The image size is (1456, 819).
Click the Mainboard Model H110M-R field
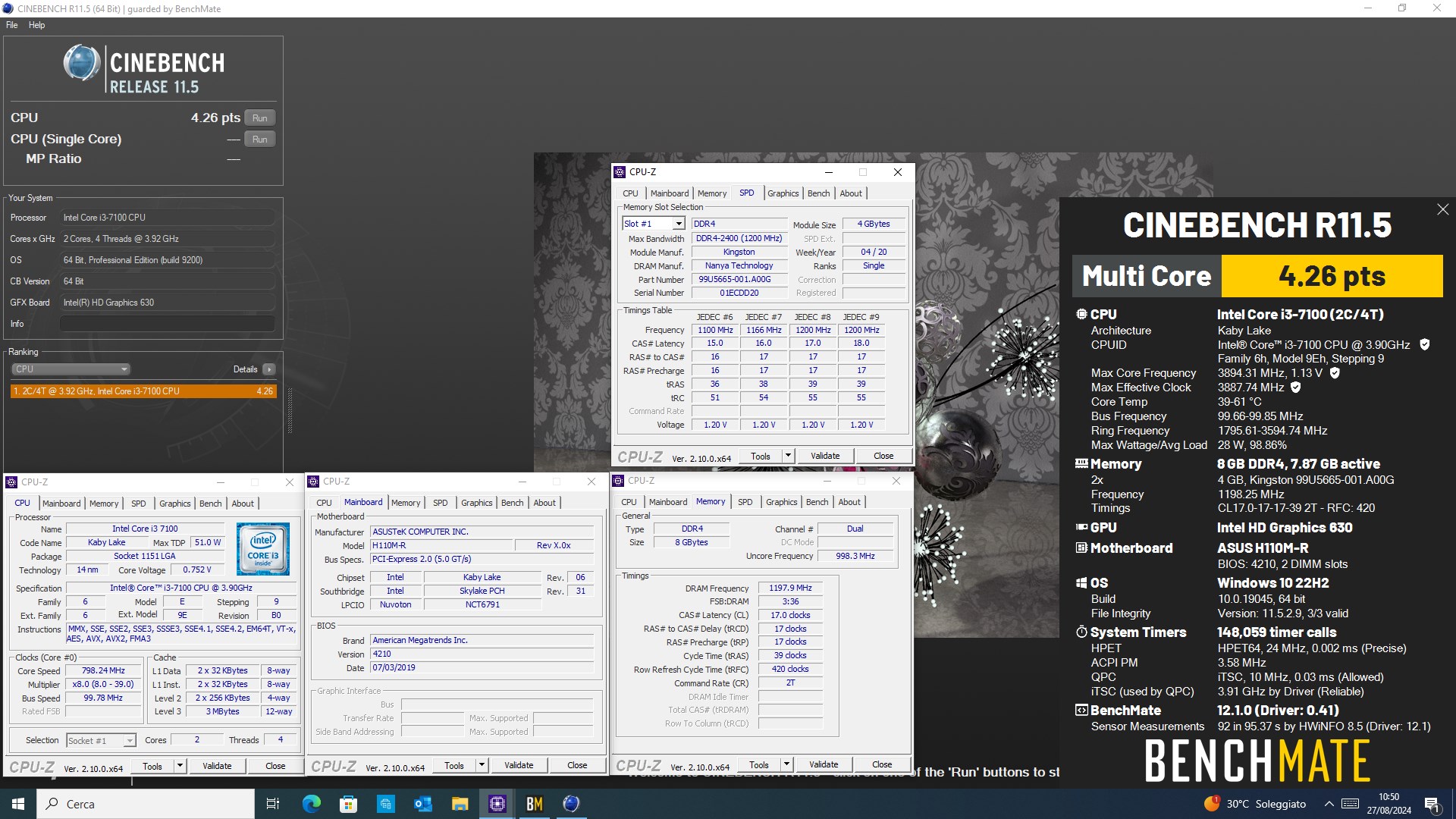coord(441,546)
